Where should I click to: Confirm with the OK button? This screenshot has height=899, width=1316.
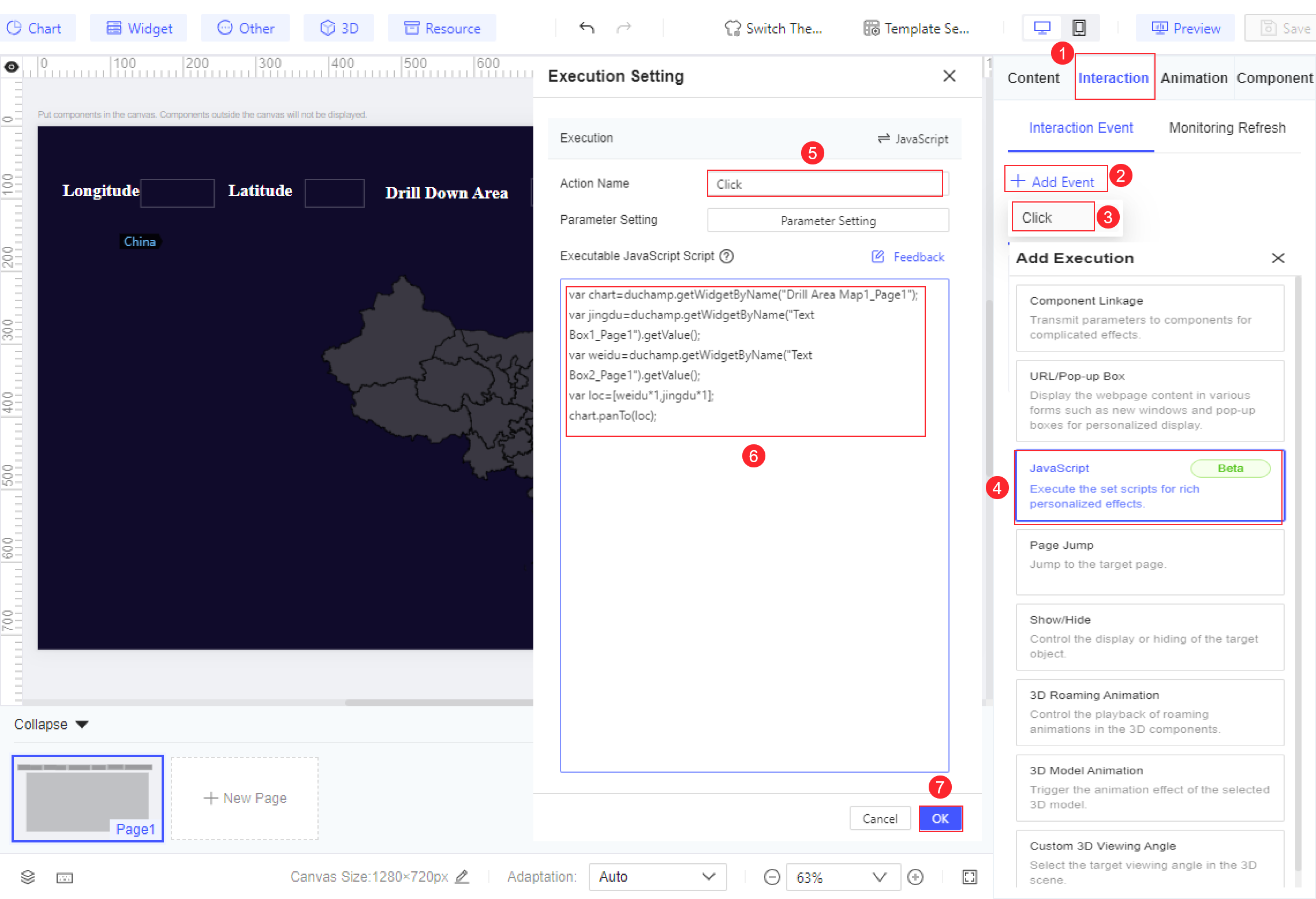940,818
